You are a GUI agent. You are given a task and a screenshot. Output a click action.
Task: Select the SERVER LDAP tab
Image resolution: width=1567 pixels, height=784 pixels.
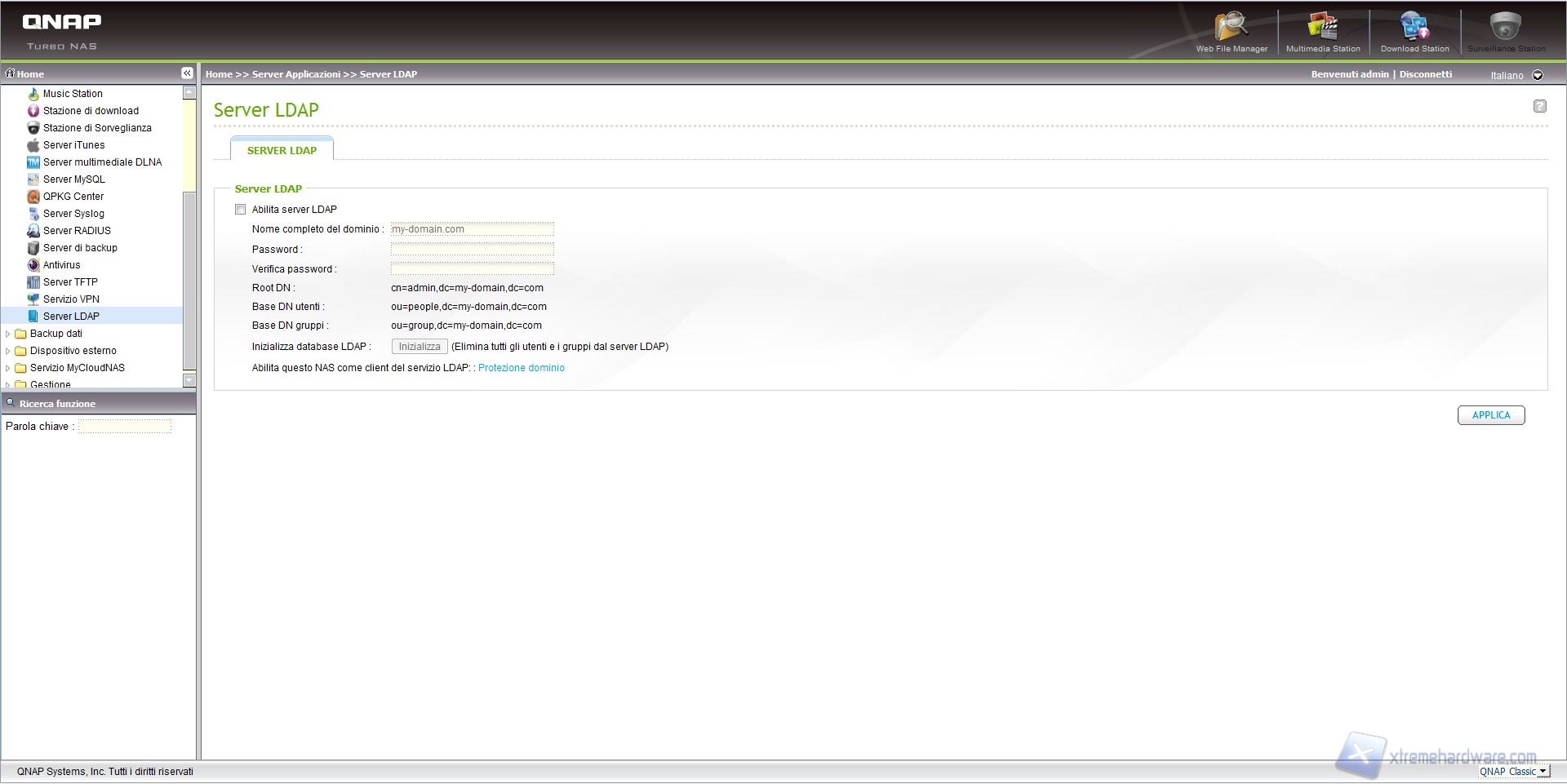pos(282,150)
